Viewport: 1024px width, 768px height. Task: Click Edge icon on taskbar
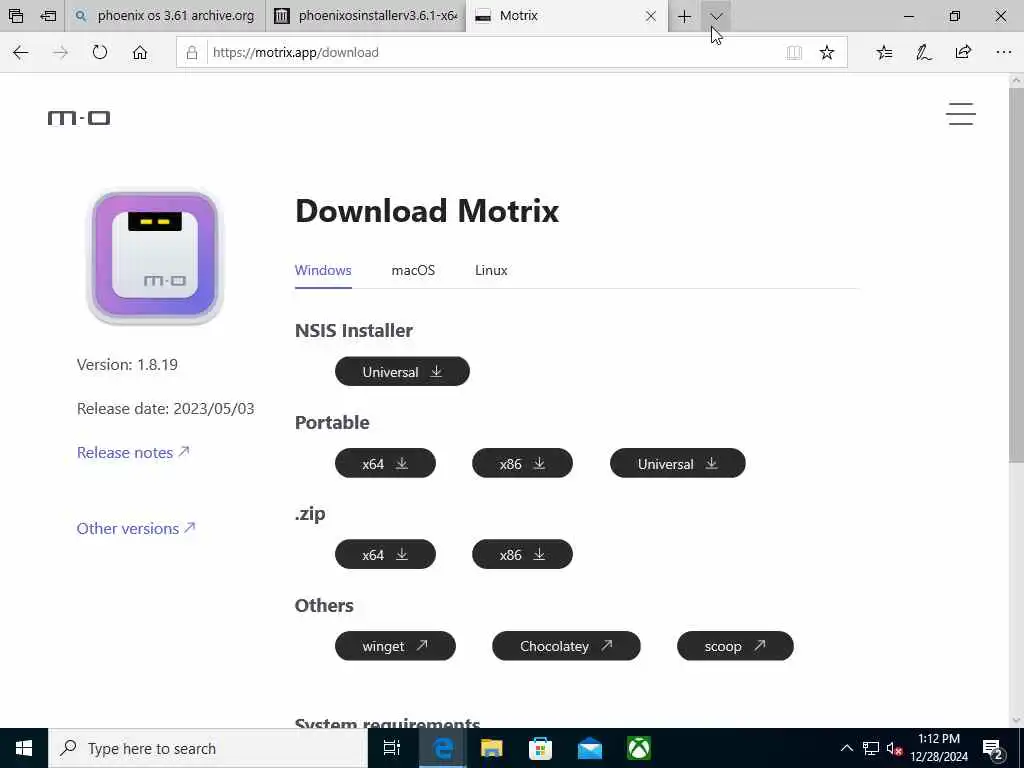point(442,748)
